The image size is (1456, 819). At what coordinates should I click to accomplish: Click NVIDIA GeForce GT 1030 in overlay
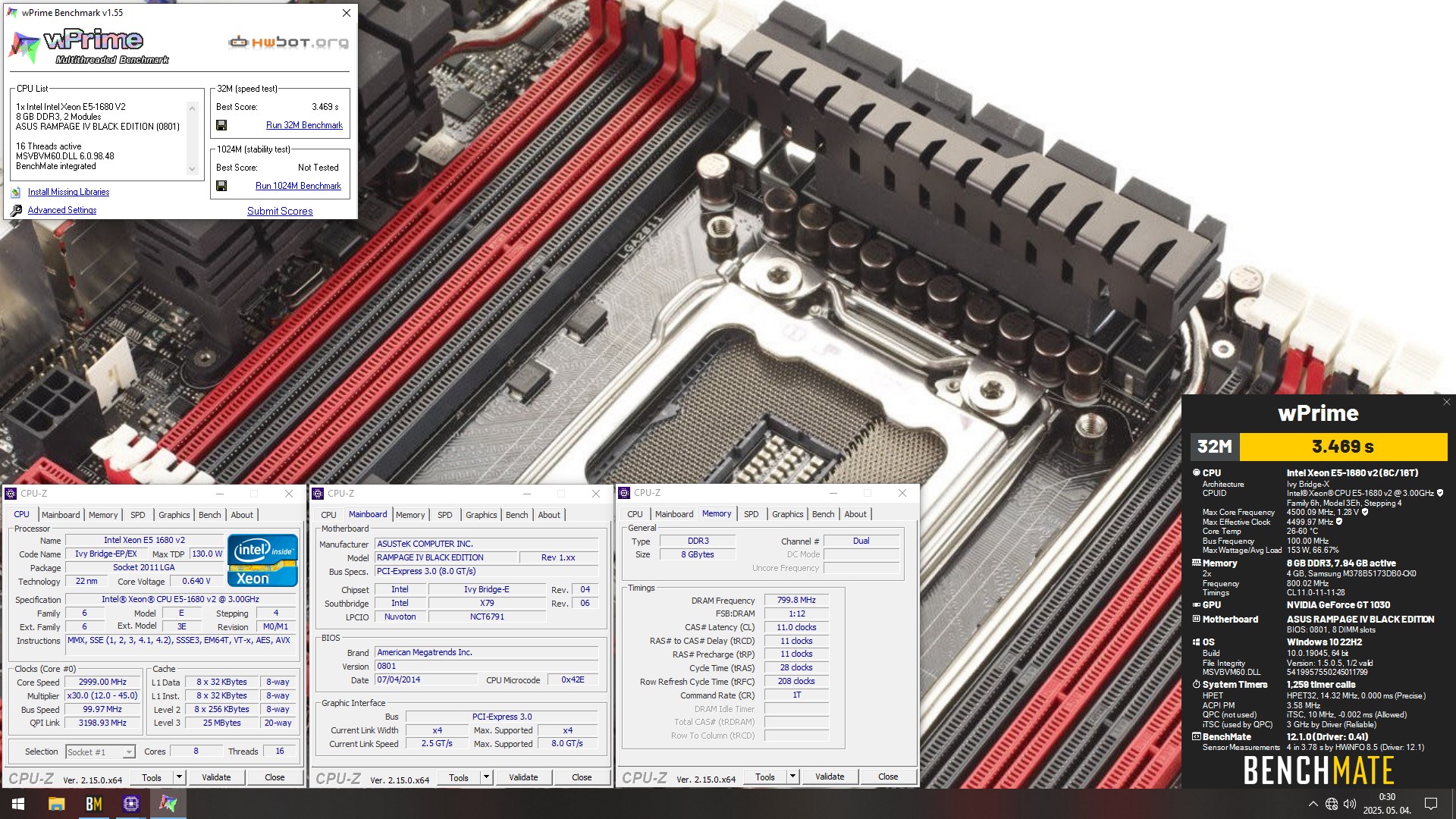(x=1338, y=605)
